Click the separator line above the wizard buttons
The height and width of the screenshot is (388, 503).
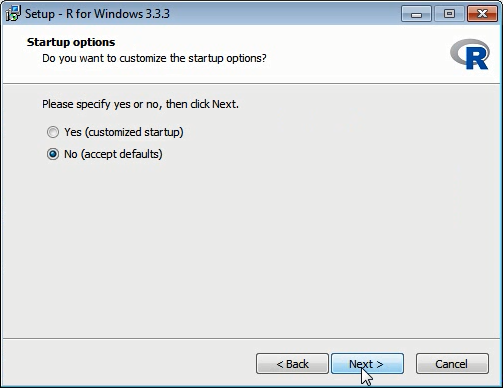pos(251,339)
